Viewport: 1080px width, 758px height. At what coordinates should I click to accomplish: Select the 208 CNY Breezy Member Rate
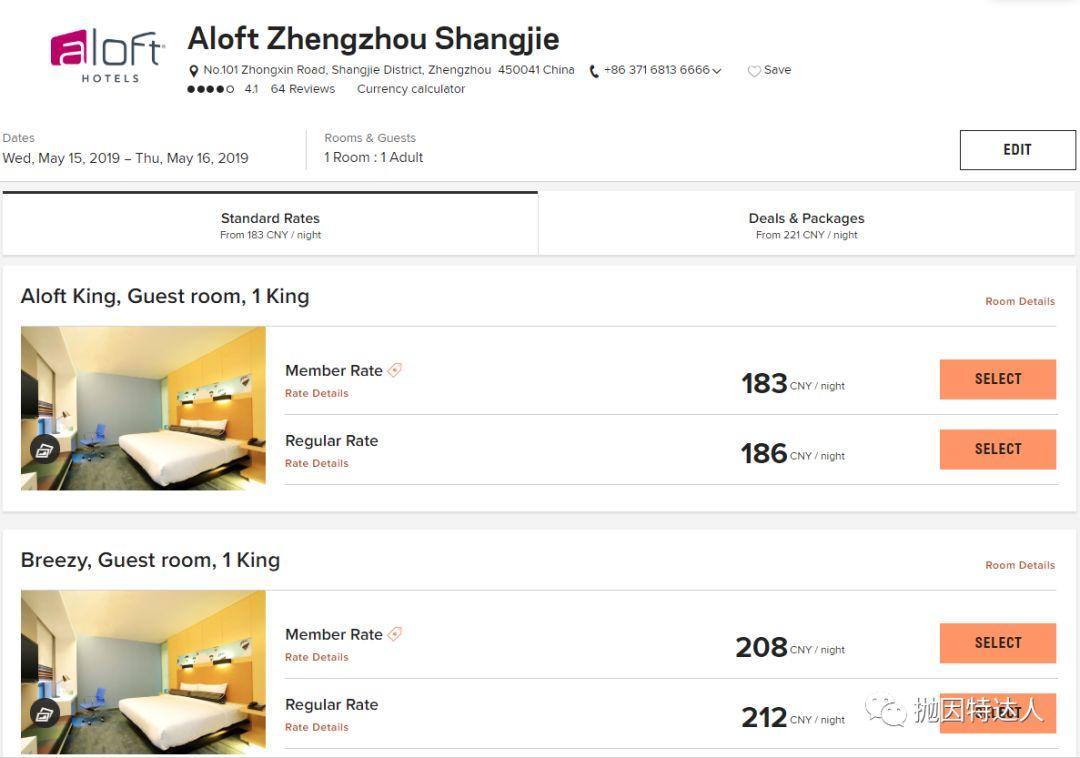coord(997,643)
